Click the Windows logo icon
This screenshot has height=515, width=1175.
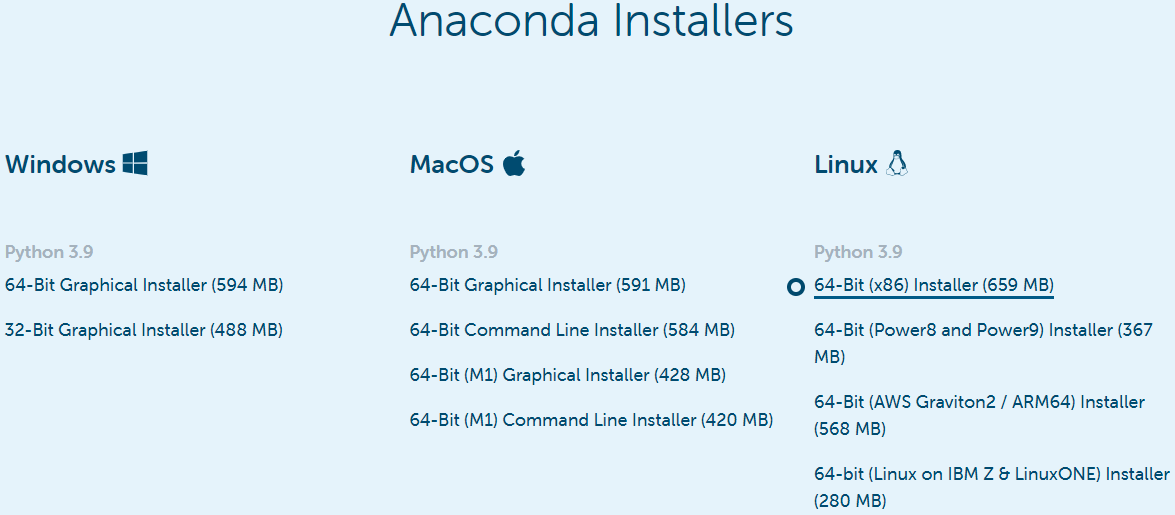pos(135,164)
